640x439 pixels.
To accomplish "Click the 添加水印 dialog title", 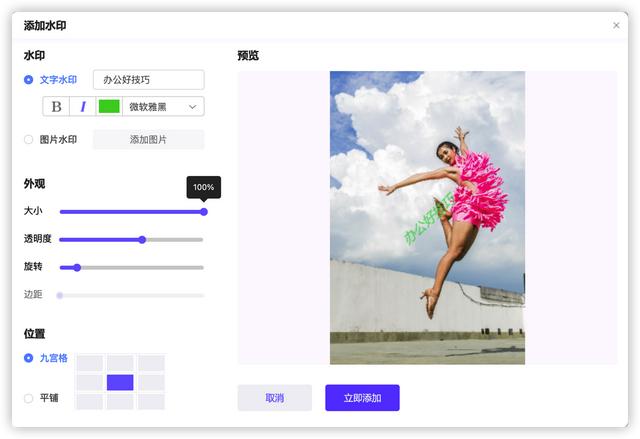I will [45, 26].
